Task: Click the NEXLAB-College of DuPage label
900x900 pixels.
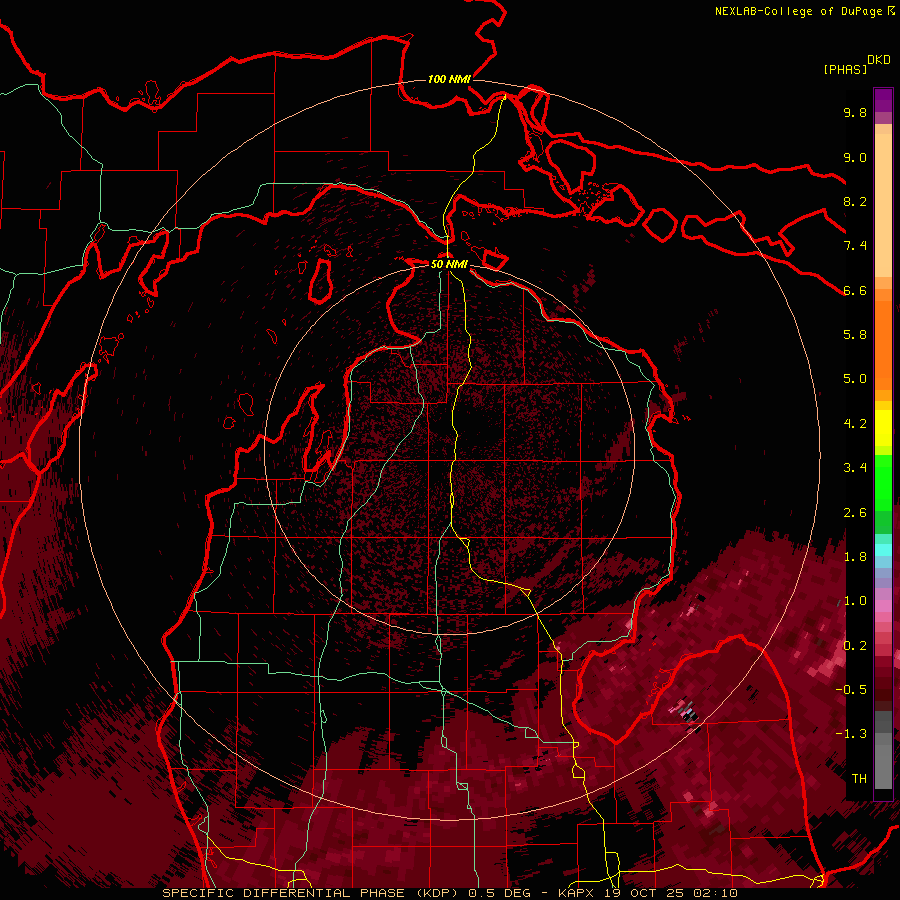Action: click(x=799, y=11)
